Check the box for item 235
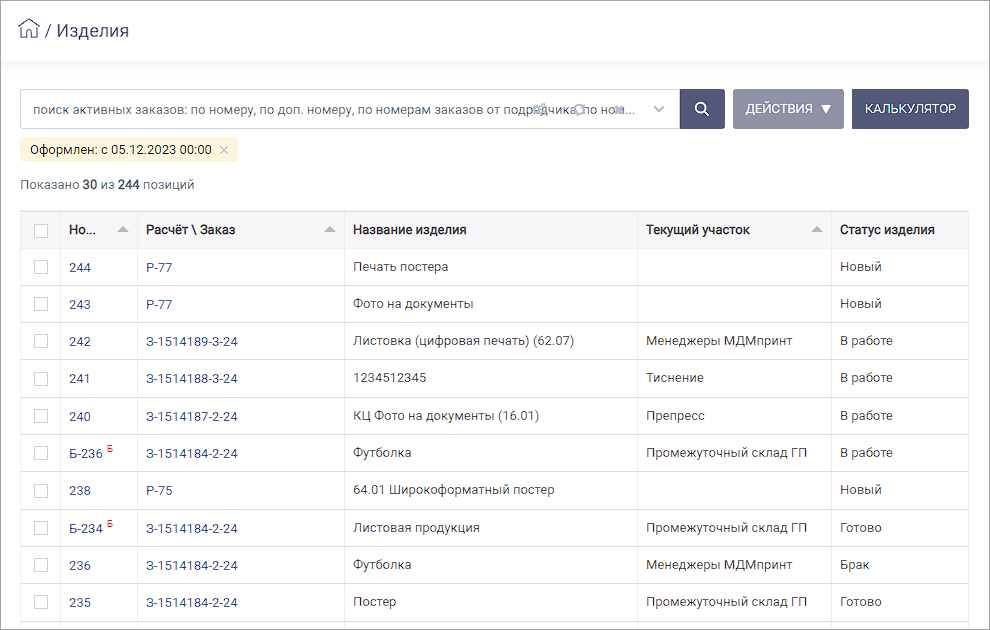 pyautogui.click(x=41, y=602)
